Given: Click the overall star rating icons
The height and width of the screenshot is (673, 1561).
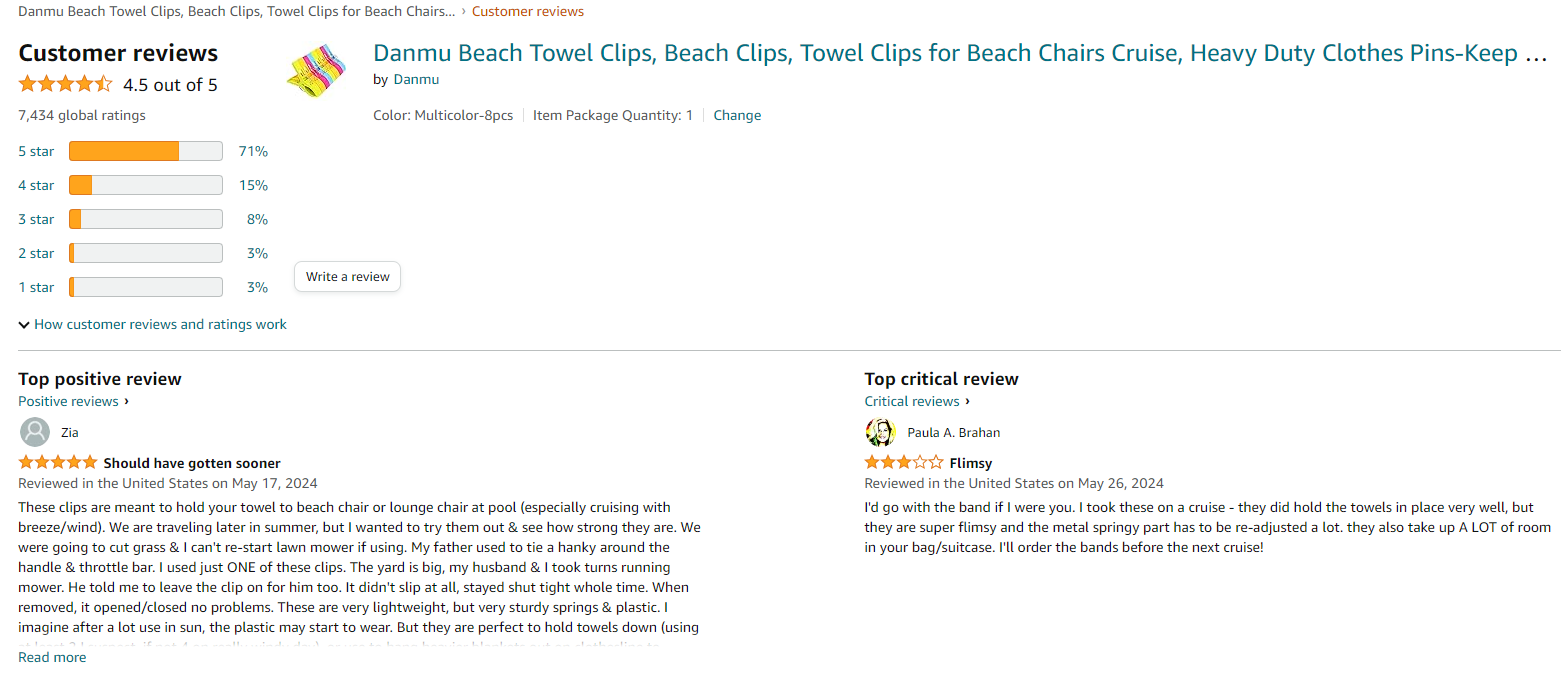Looking at the screenshot, I should point(66,84).
